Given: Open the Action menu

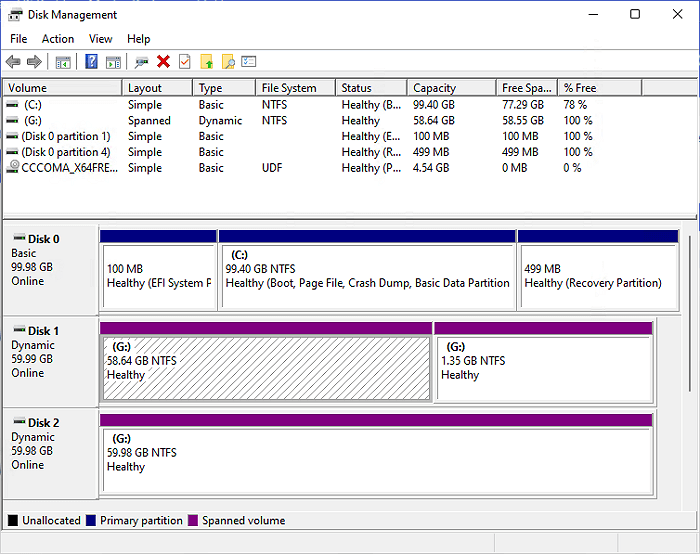Looking at the screenshot, I should [57, 39].
